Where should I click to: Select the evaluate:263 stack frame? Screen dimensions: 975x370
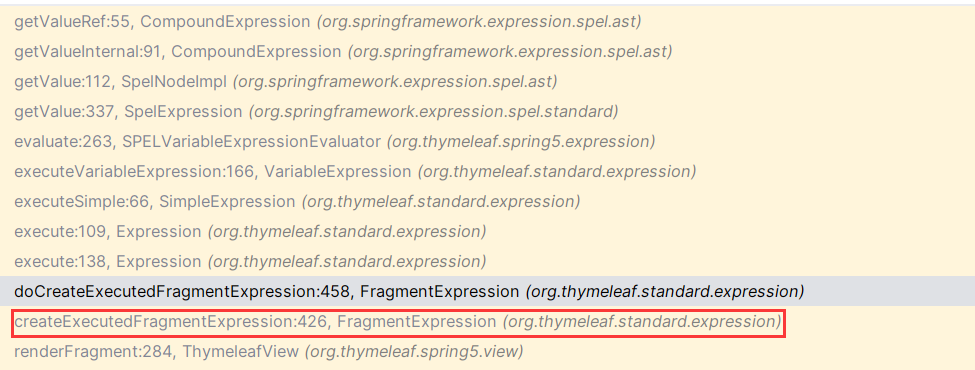[x=488, y=142]
